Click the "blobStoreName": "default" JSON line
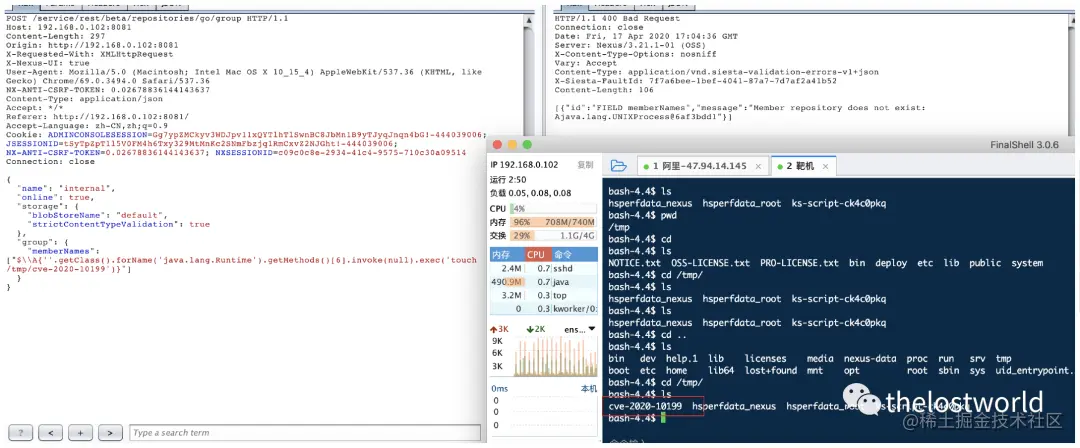 click(97, 215)
